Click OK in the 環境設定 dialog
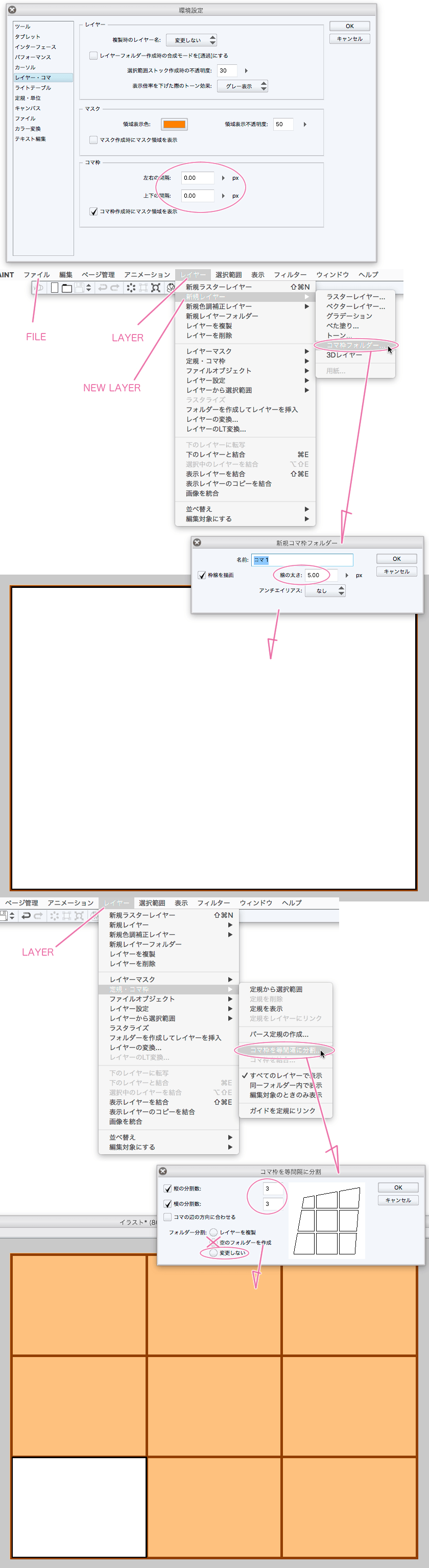The image size is (429, 1568). click(349, 26)
